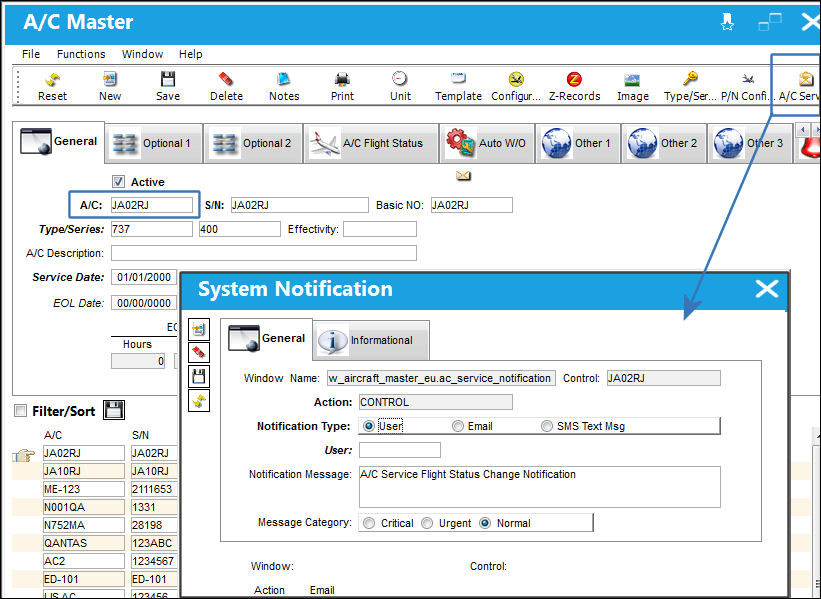Enable the Filter/Sort checkbox
Image resolution: width=821 pixels, height=599 pixels.
tap(20, 411)
